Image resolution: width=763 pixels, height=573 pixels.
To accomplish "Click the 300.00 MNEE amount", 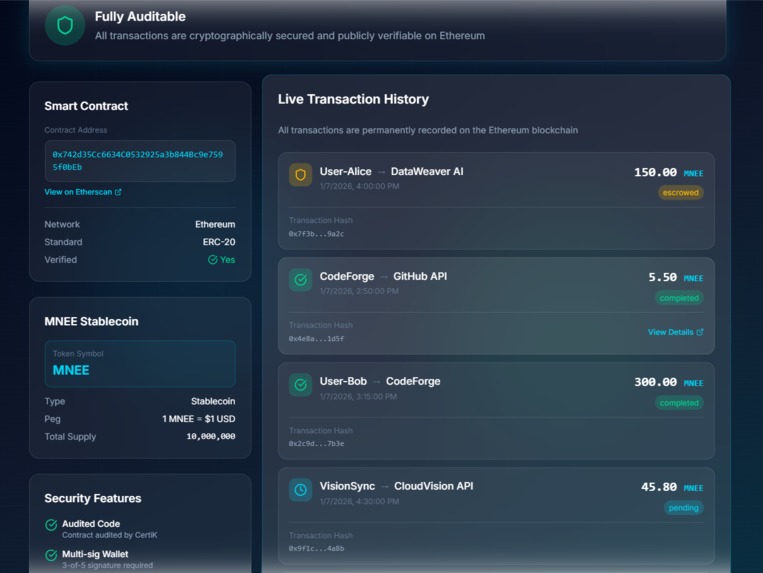I will (x=669, y=382).
